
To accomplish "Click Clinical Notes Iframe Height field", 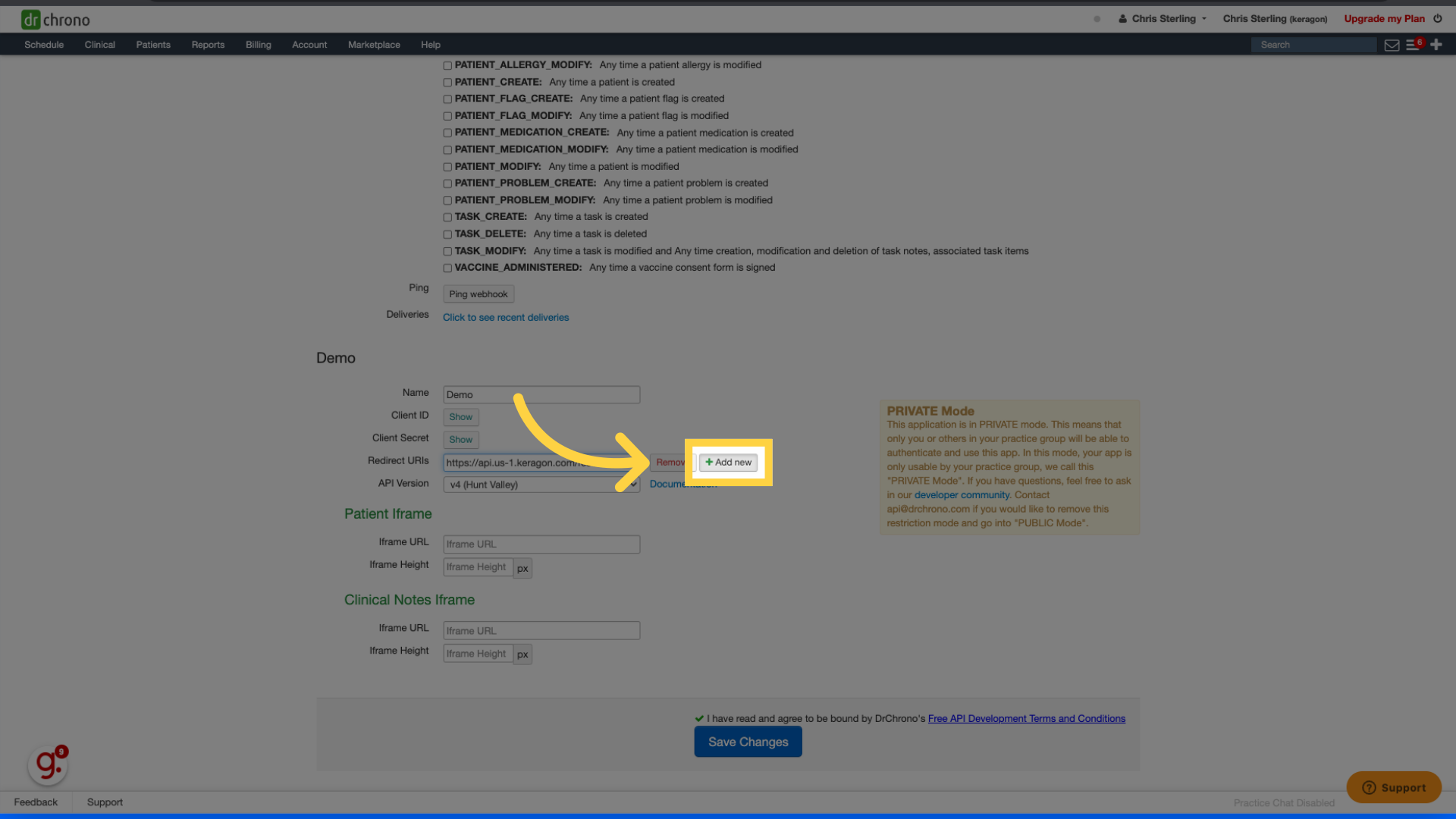I will pos(478,654).
